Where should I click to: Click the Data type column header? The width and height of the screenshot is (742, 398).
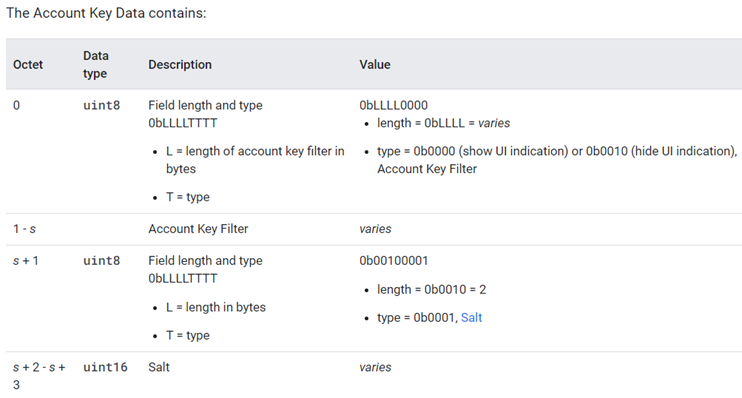tap(96, 64)
